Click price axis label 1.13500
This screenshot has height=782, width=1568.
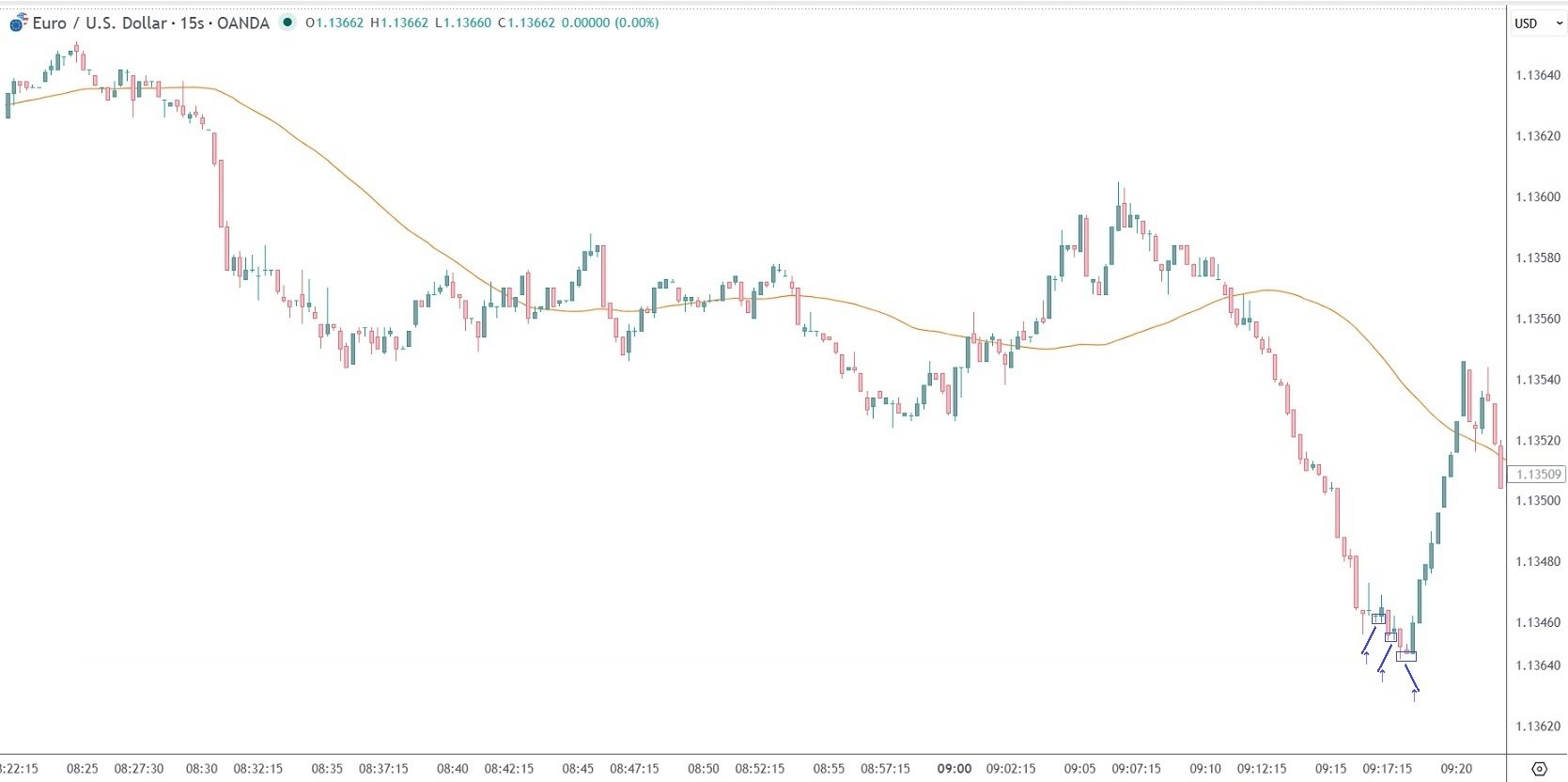point(1538,501)
